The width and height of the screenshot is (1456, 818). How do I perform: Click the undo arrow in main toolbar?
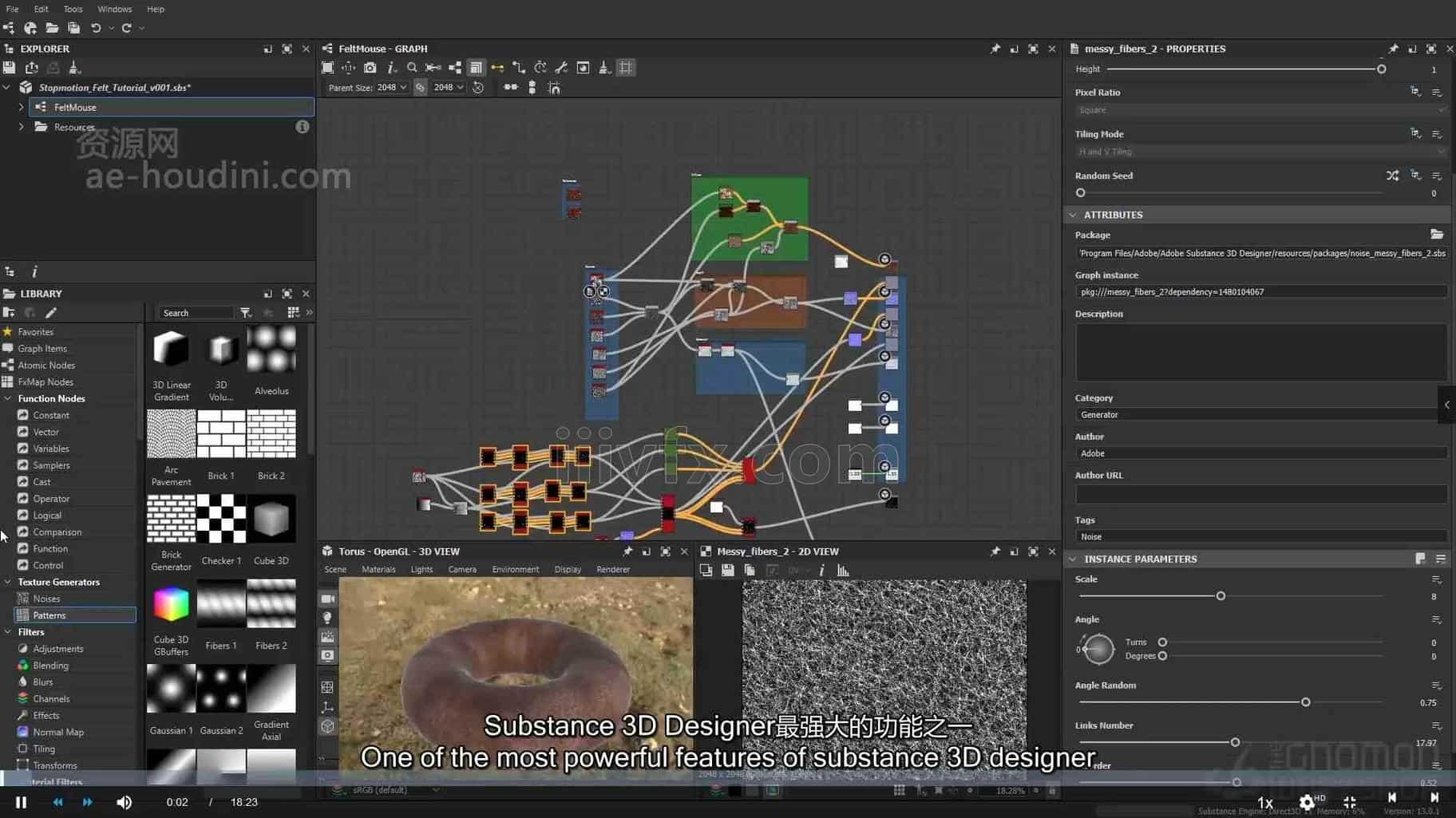(x=96, y=28)
